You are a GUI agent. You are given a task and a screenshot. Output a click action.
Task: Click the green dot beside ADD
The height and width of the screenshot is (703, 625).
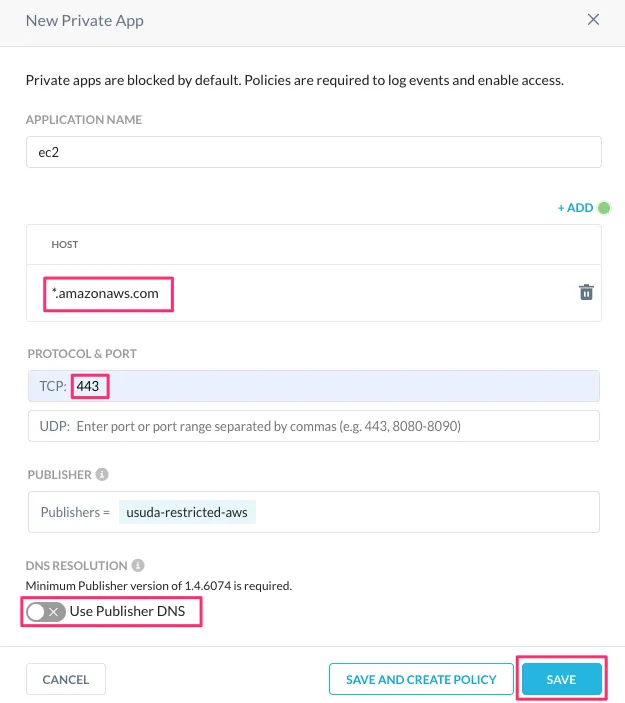[x=603, y=208]
